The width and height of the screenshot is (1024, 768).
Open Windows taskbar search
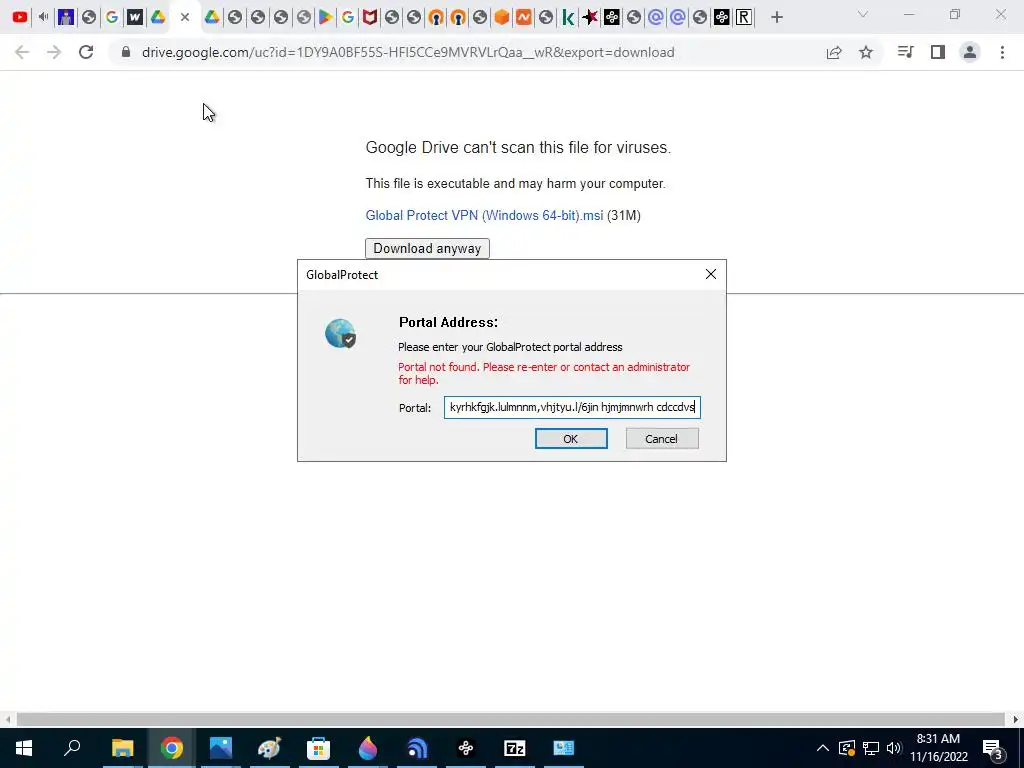(72, 748)
